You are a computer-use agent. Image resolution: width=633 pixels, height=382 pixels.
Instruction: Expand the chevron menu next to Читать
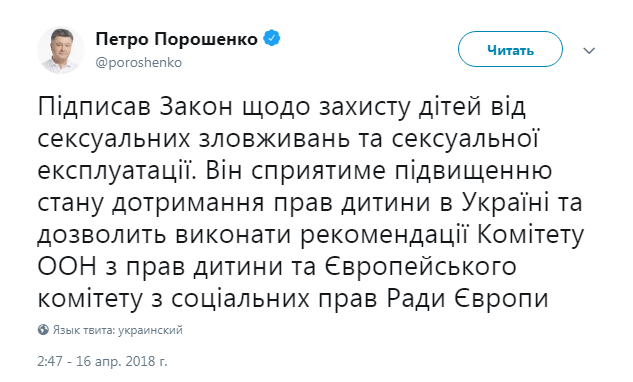pos(589,50)
